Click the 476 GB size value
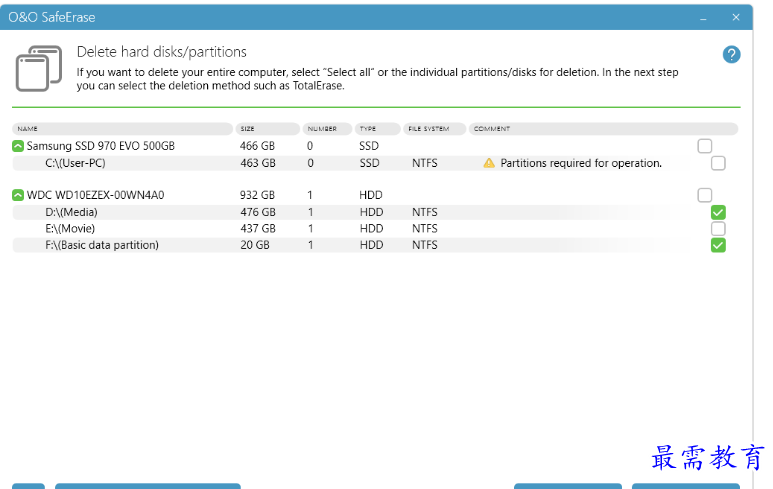This screenshot has width=773, height=489. coord(258,212)
